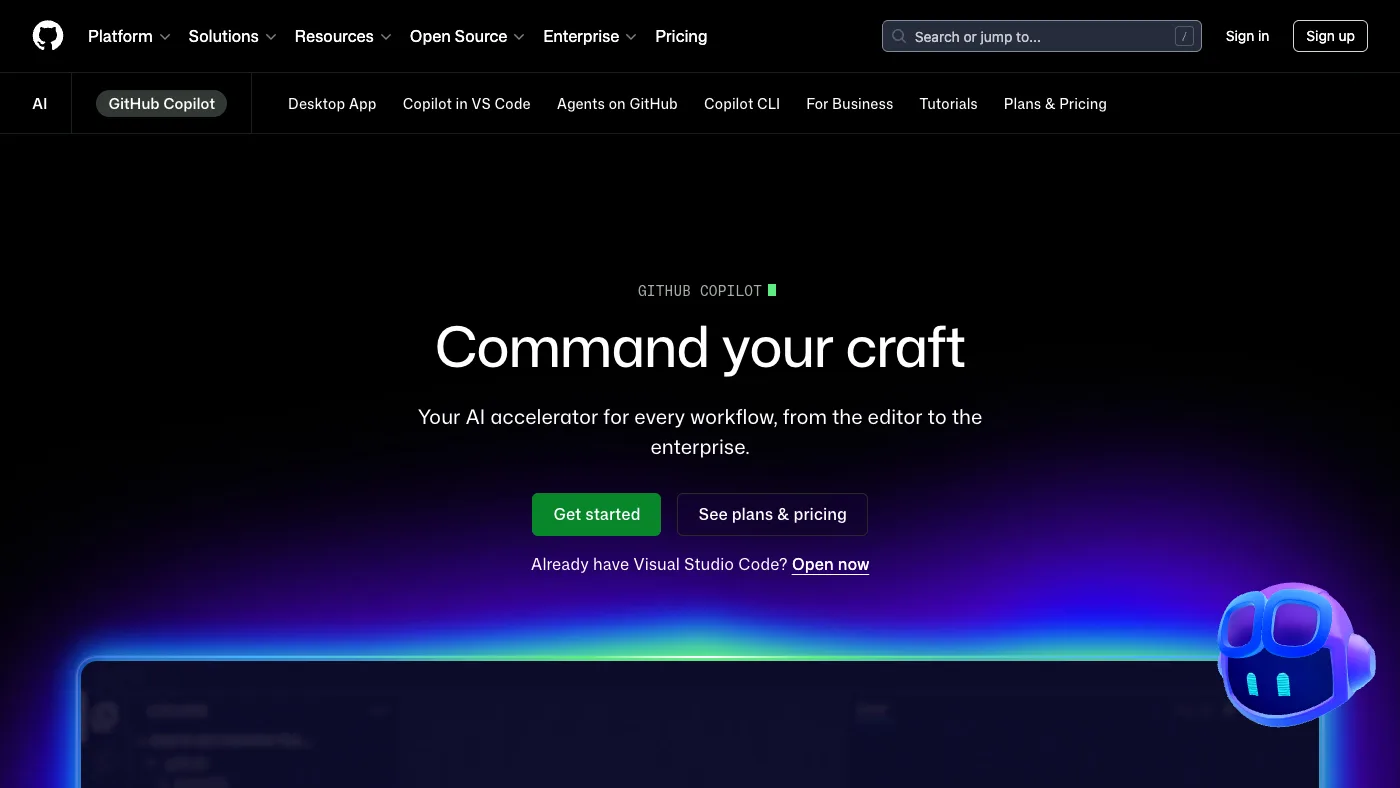Click the blurred editor preview window
This screenshot has height=788, width=1400.
coord(700,722)
